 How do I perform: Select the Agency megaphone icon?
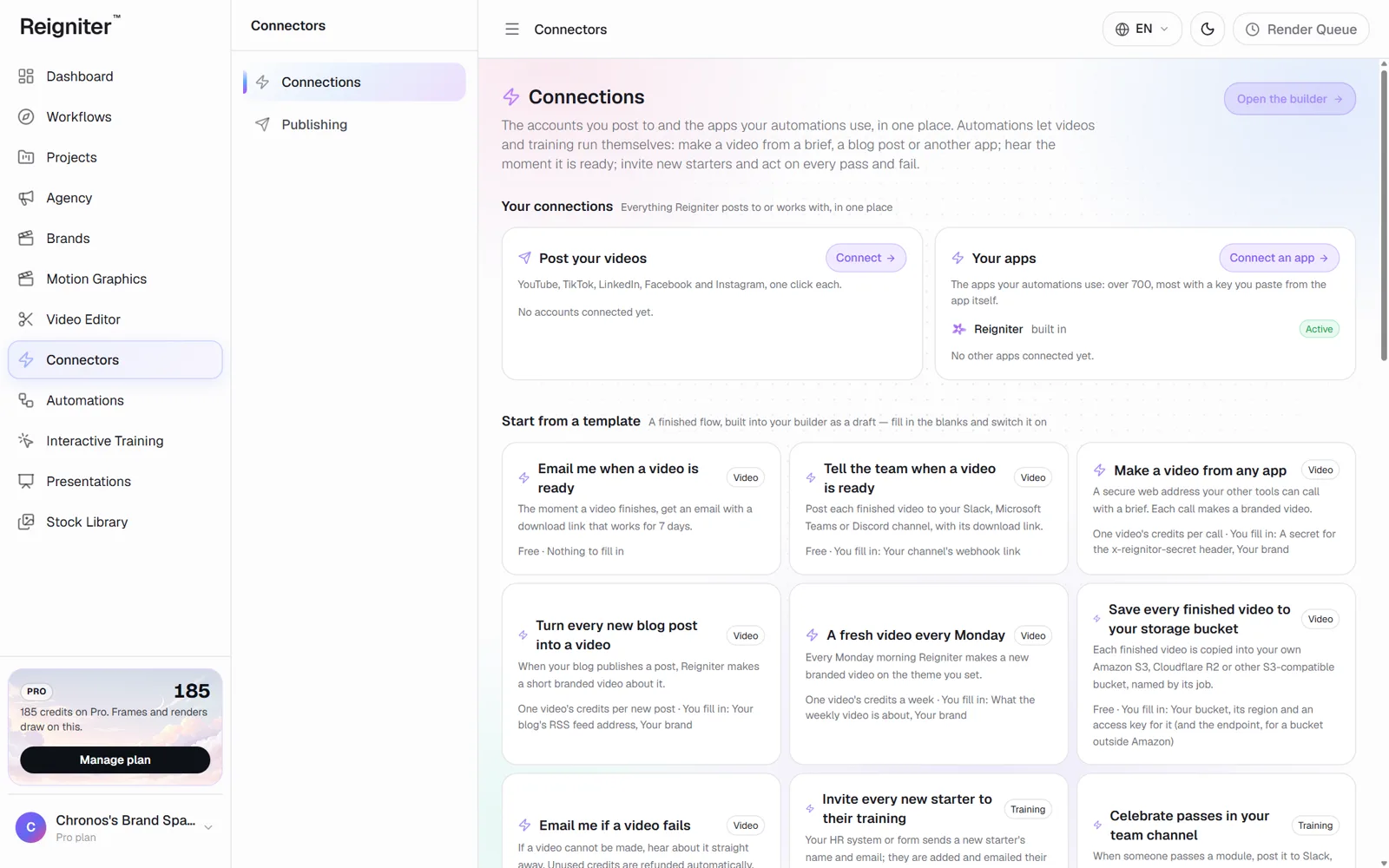click(x=26, y=198)
